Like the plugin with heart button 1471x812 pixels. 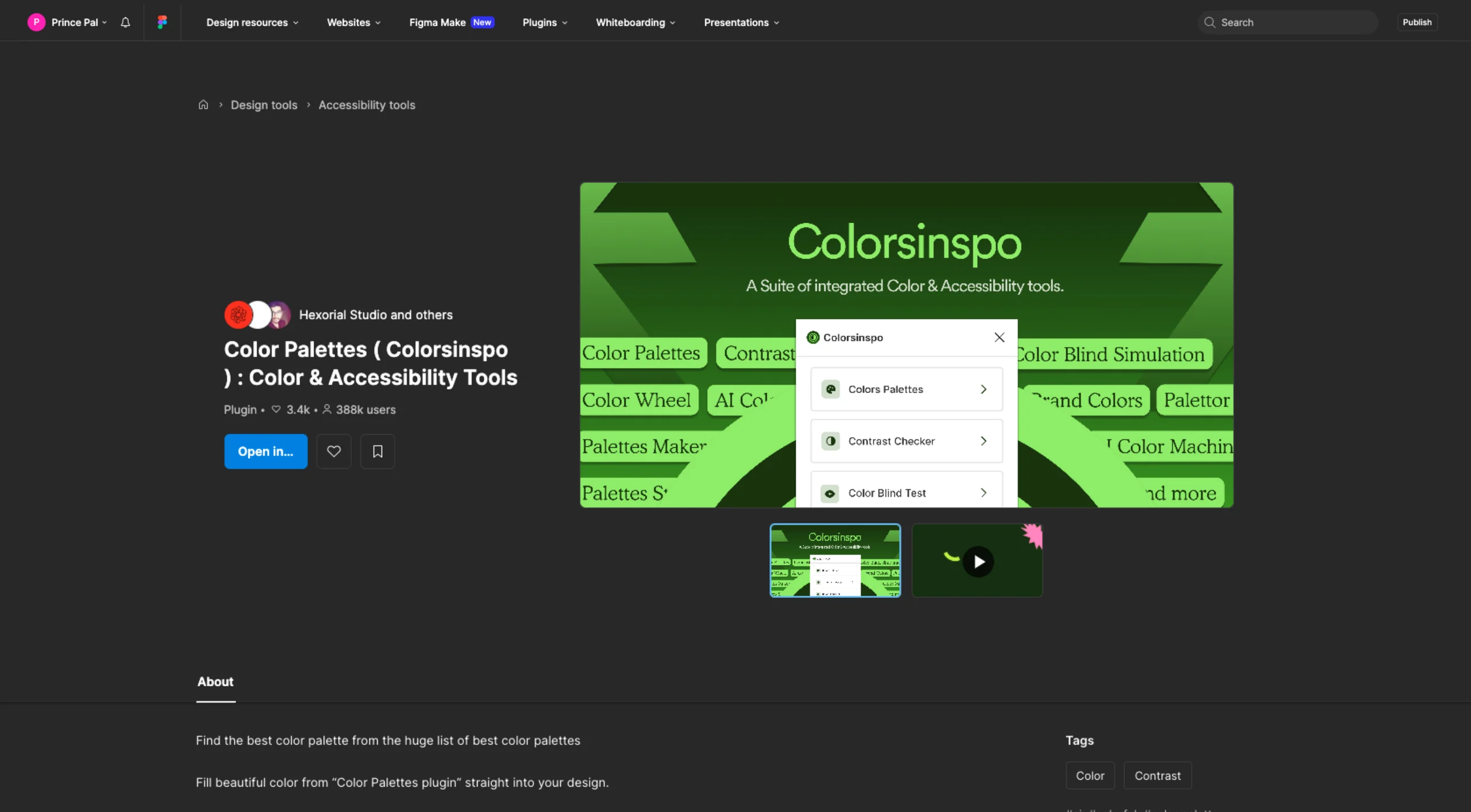tap(334, 451)
